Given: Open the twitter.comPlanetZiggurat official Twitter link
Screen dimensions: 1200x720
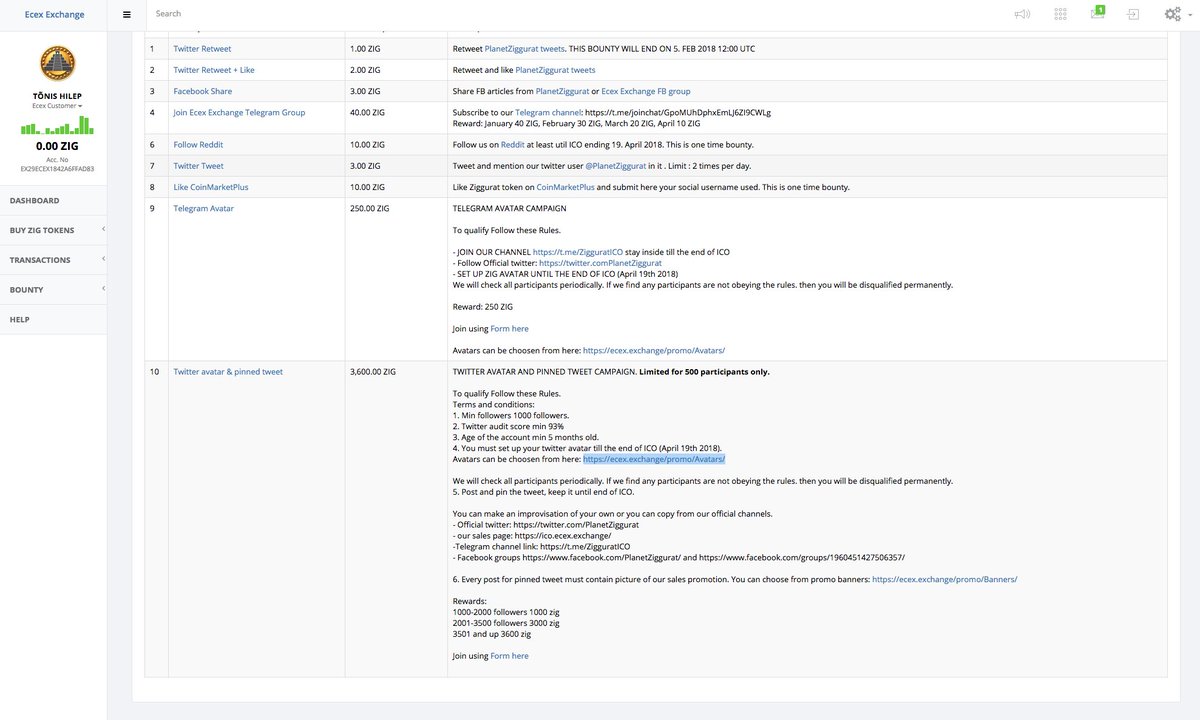Looking at the screenshot, I should [x=600, y=263].
